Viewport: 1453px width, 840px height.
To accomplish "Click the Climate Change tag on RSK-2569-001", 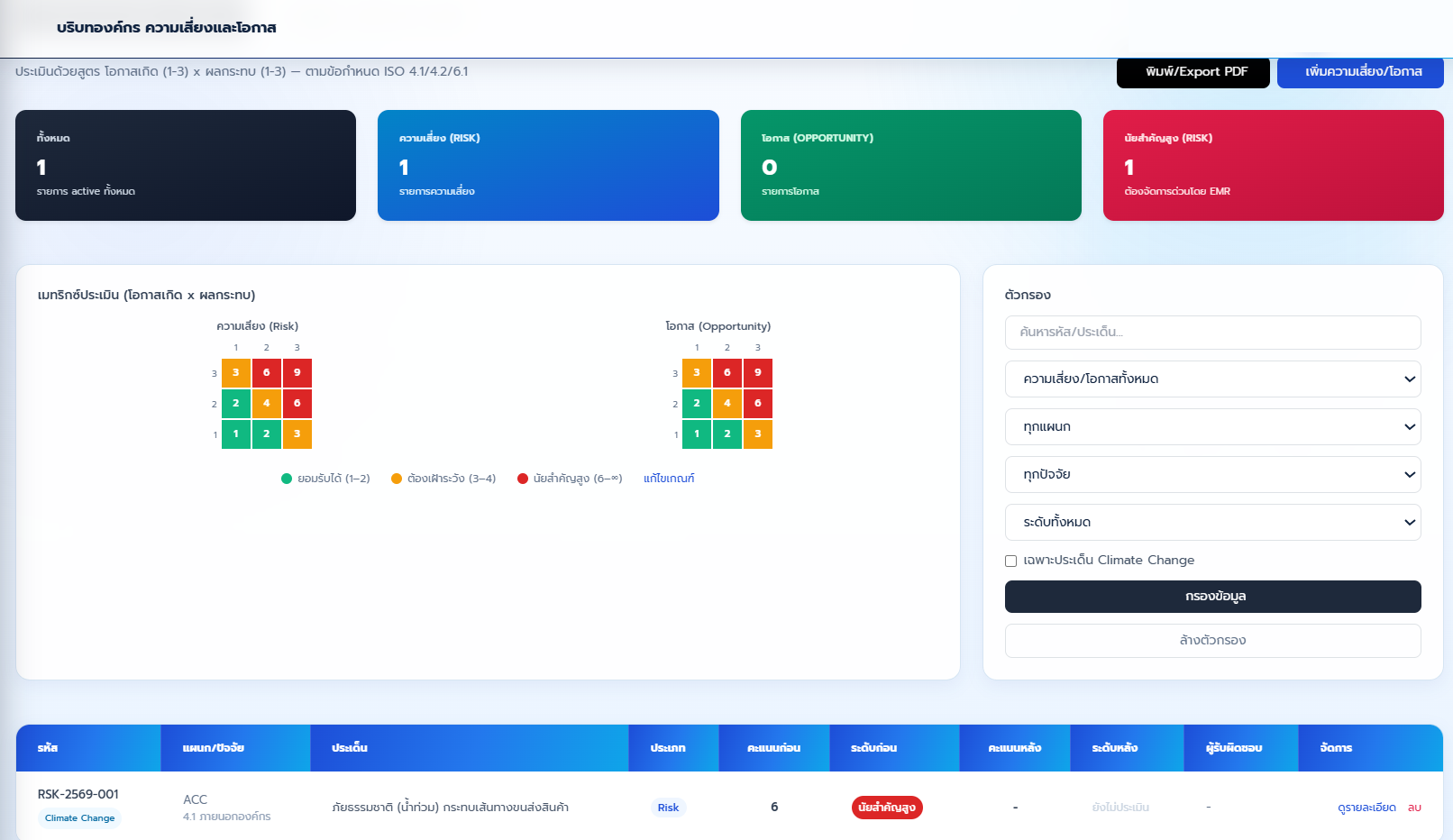I will pyautogui.click(x=80, y=818).
